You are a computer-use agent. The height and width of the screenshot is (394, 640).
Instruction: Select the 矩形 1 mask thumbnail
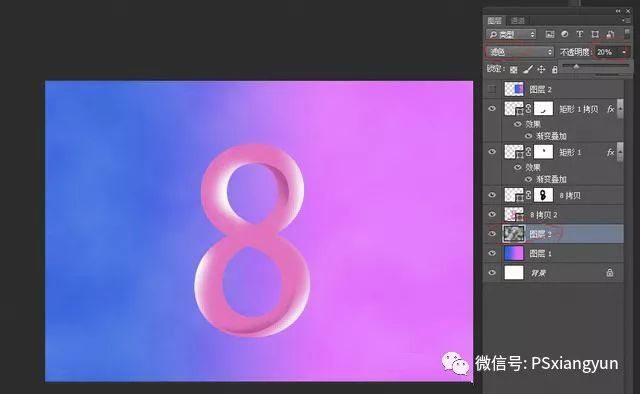pyautogui.click(x=543, y=152)
